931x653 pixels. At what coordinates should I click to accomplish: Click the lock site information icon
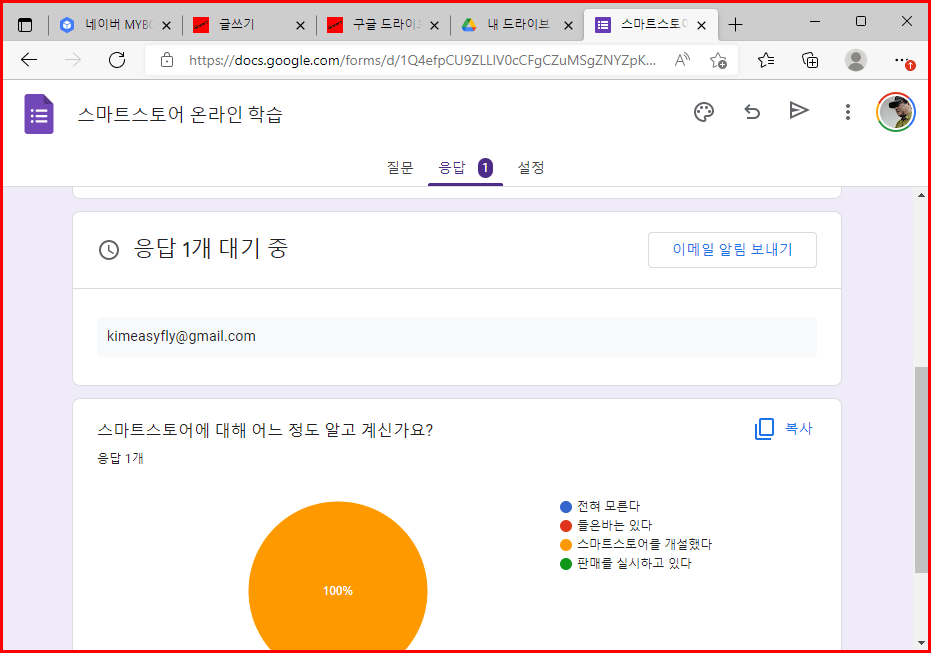(167, 60)
